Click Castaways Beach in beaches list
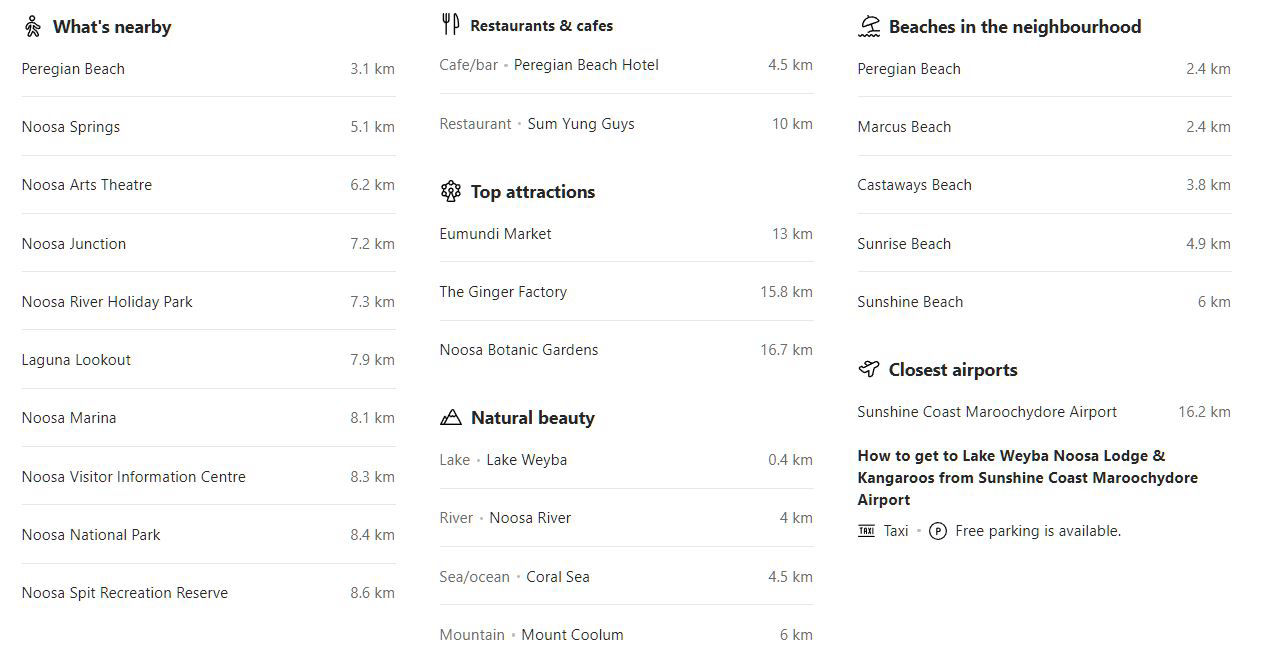Image resolution: width=1284 pixels, height=654 pixels. click(x=914, y=185)
